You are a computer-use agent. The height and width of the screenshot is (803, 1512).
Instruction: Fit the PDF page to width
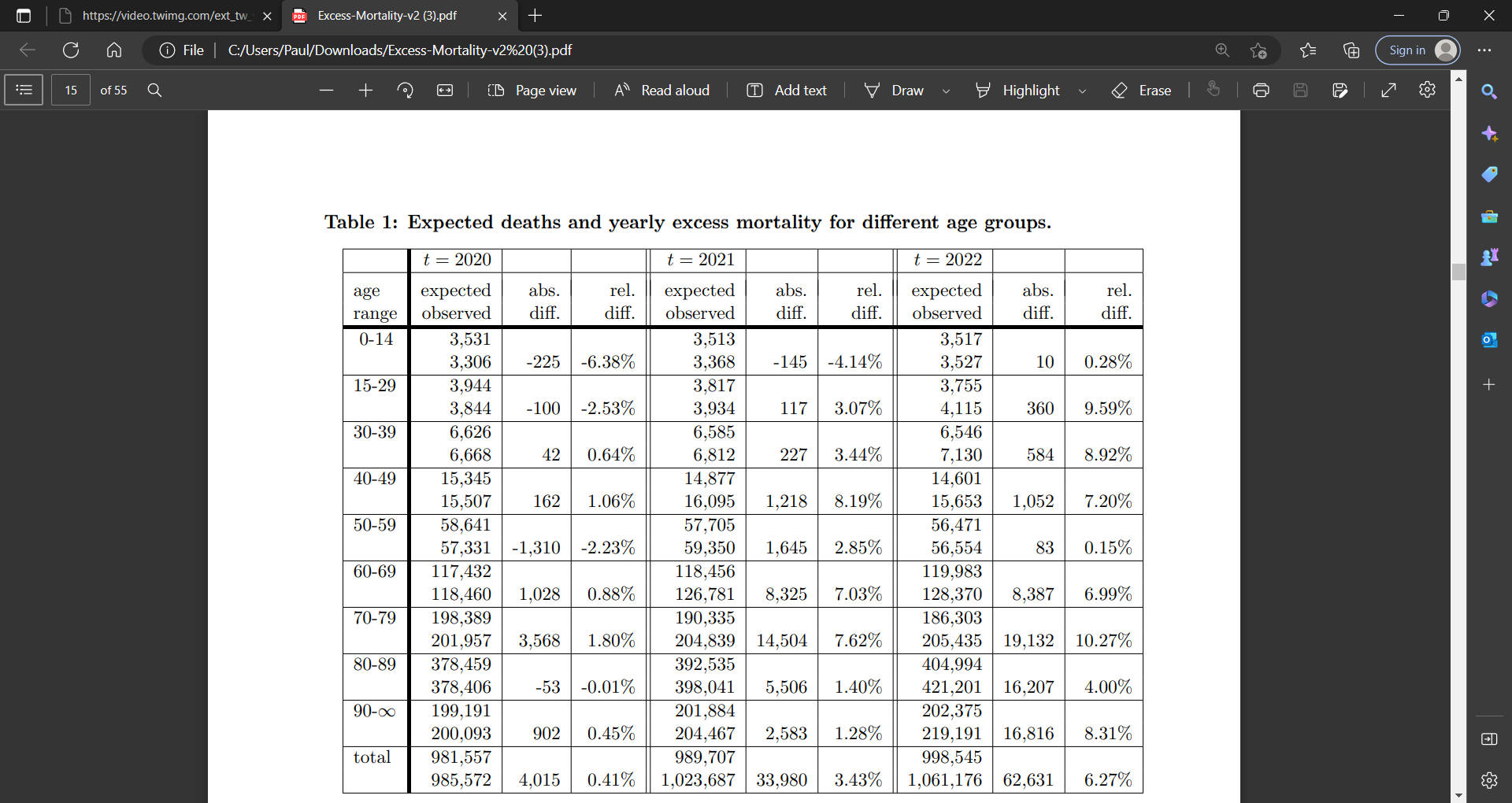coord(445,90)
